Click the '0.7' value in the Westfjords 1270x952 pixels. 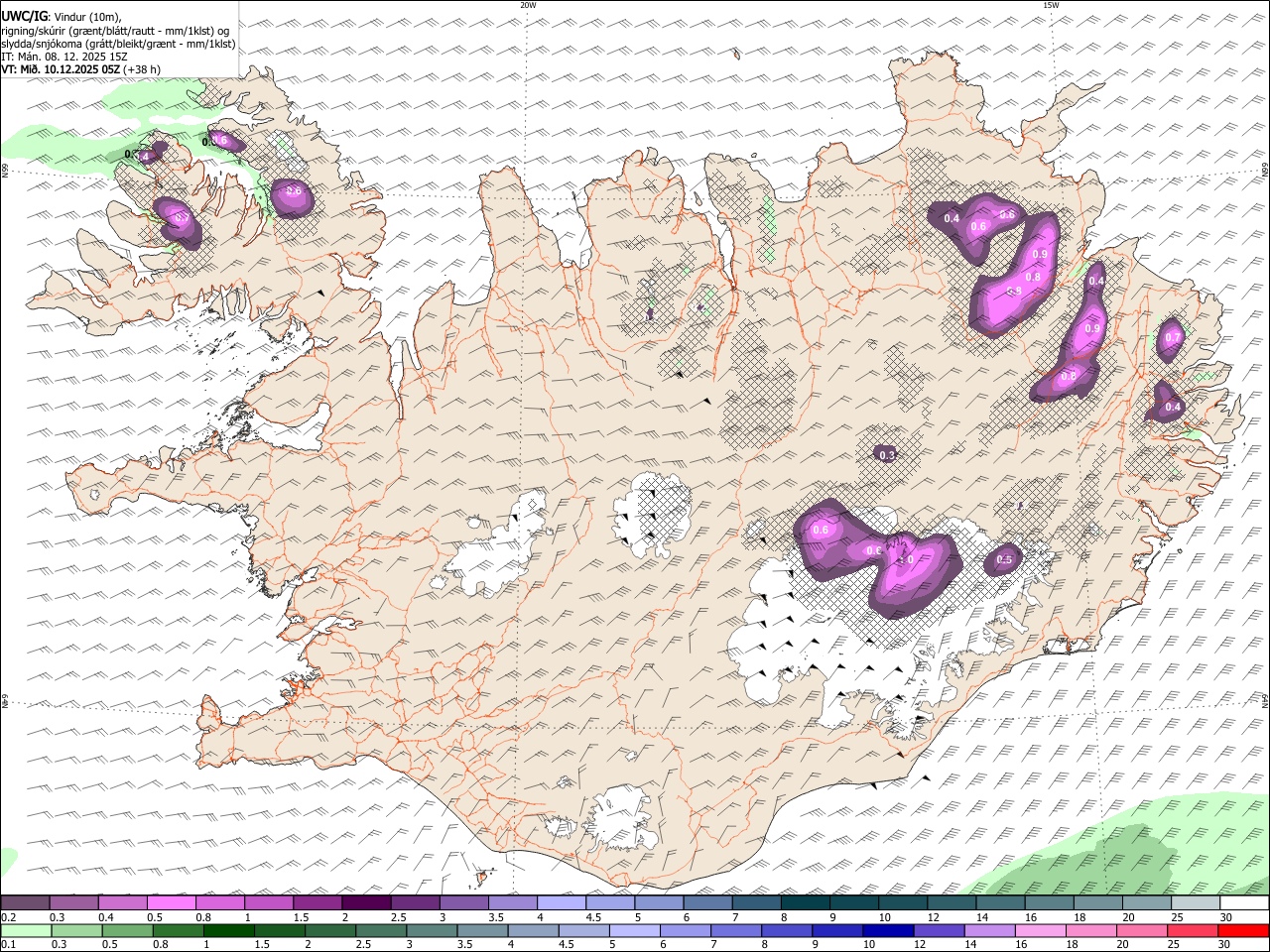(x=181, y=217)
